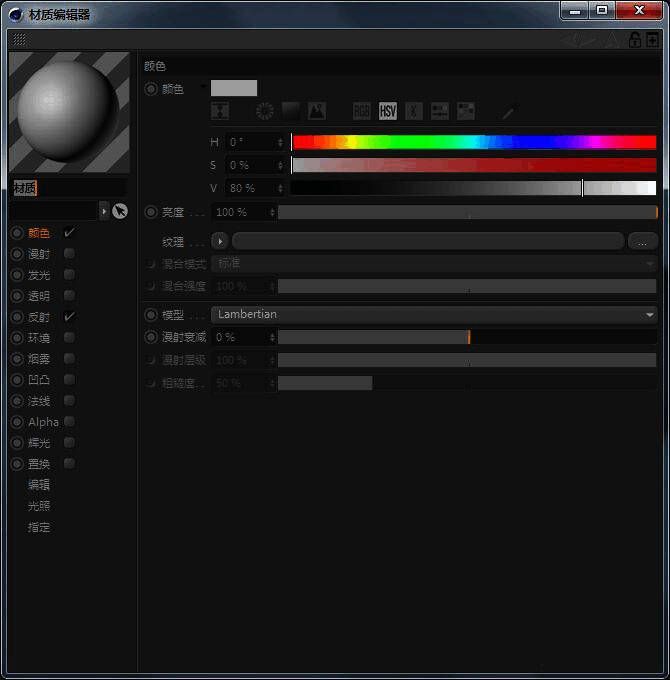Open the color swatches mode icon
Image resolution: width=670 pixels, height=680 pixels.
[466, 111]
